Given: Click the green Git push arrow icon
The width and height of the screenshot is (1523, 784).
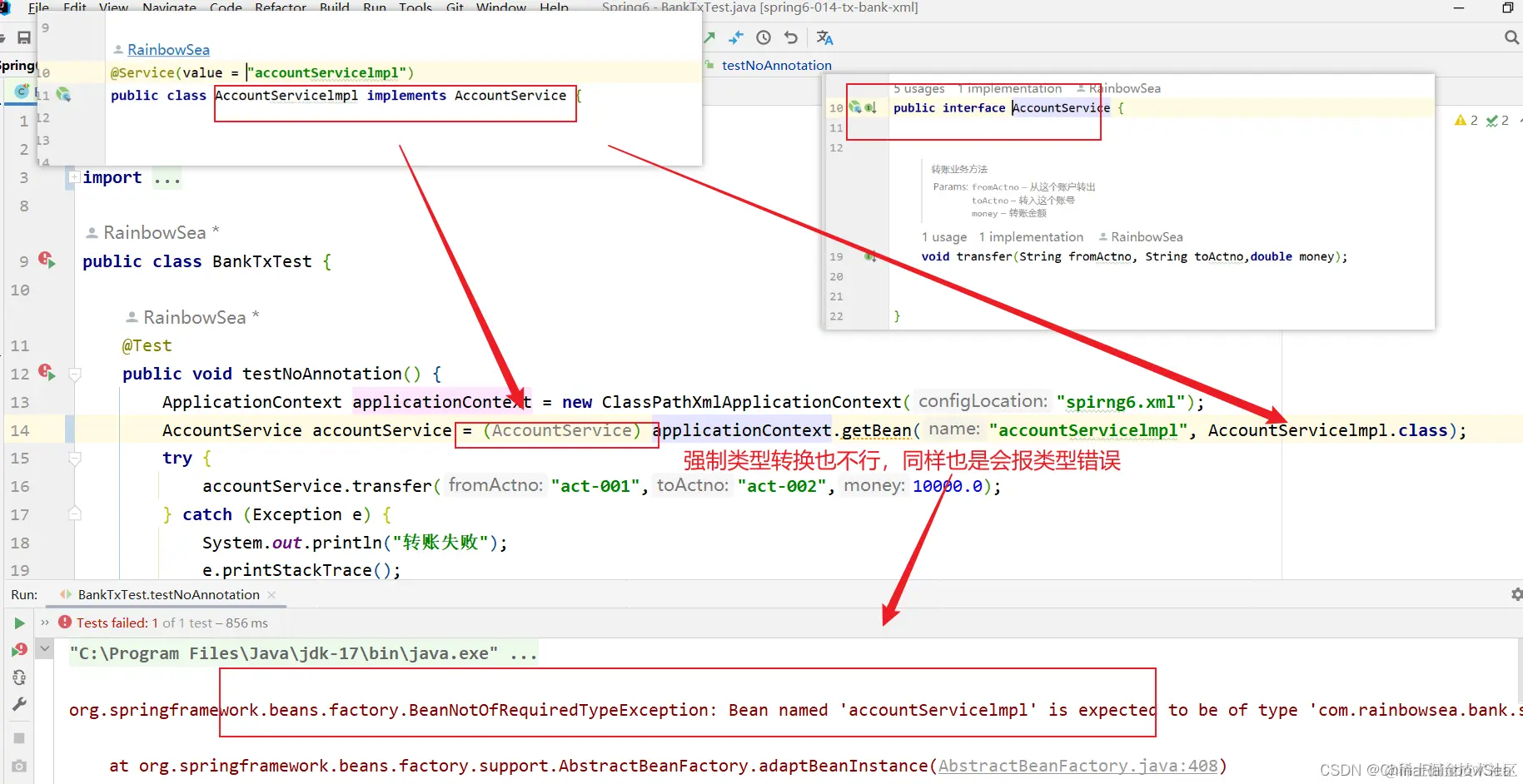Looking at the screenshot, I should [x=709, y=37].
